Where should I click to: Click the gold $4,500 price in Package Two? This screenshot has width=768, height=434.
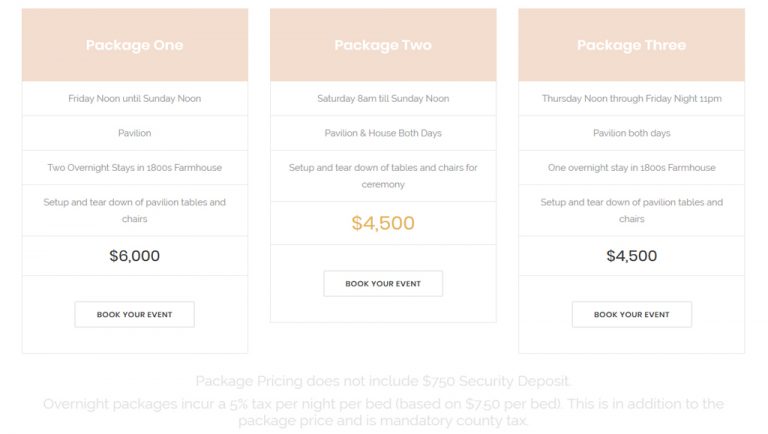(383, 223)
